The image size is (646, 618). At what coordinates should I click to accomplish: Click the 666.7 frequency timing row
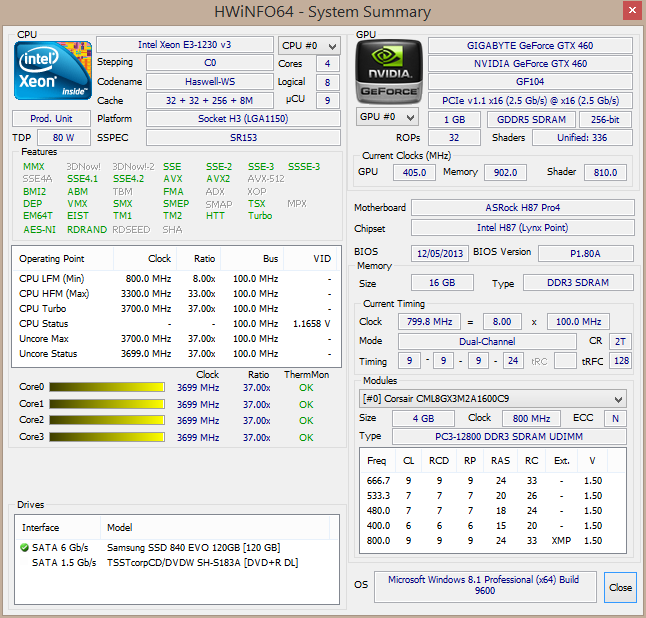point(493,481)
